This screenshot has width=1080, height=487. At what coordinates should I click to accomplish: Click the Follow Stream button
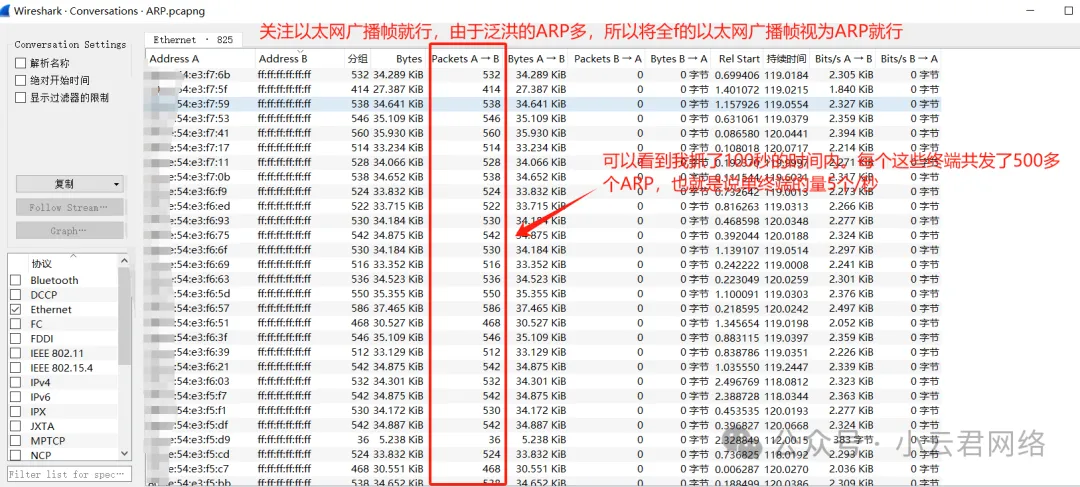tap(69, 207)
